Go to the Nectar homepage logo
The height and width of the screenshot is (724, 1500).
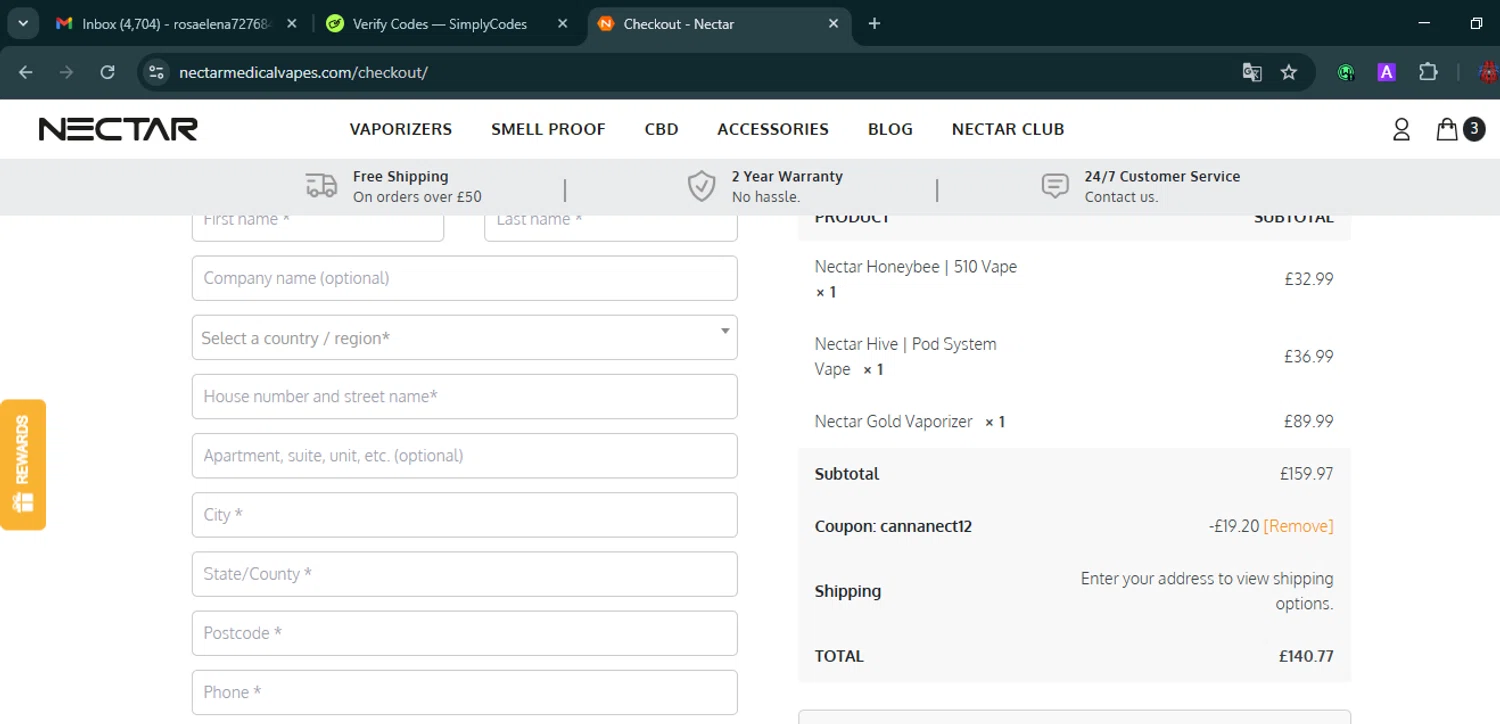[x=118, y=129]
